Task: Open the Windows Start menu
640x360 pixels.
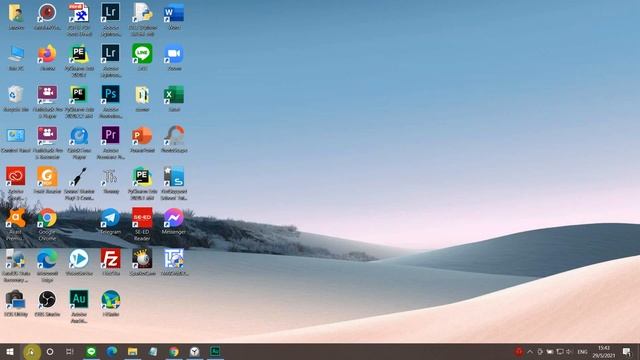Action: click(x=10, y=351)
